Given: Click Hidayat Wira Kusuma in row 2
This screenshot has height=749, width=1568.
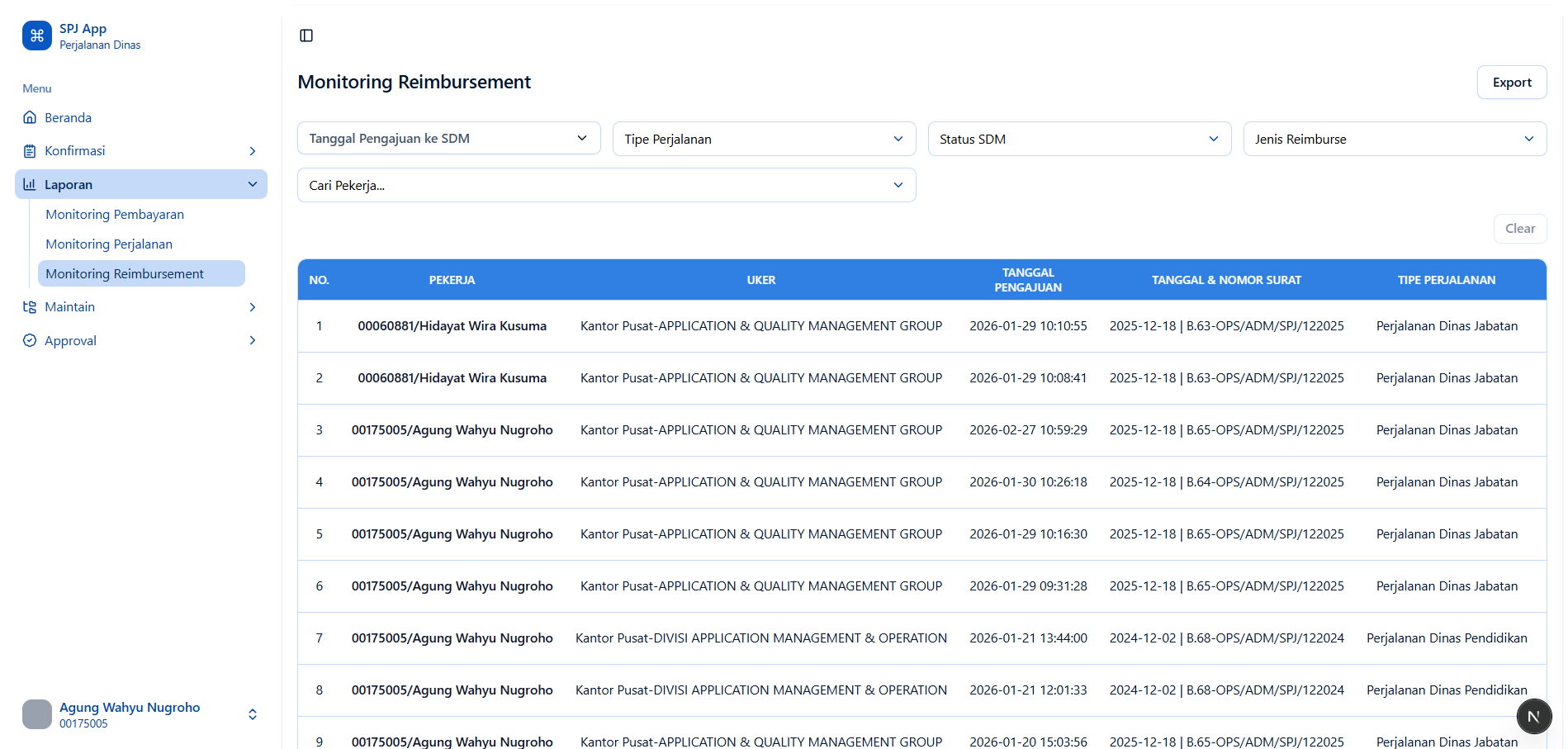Looking at the screenshot, I should click(x=452, y=378).
